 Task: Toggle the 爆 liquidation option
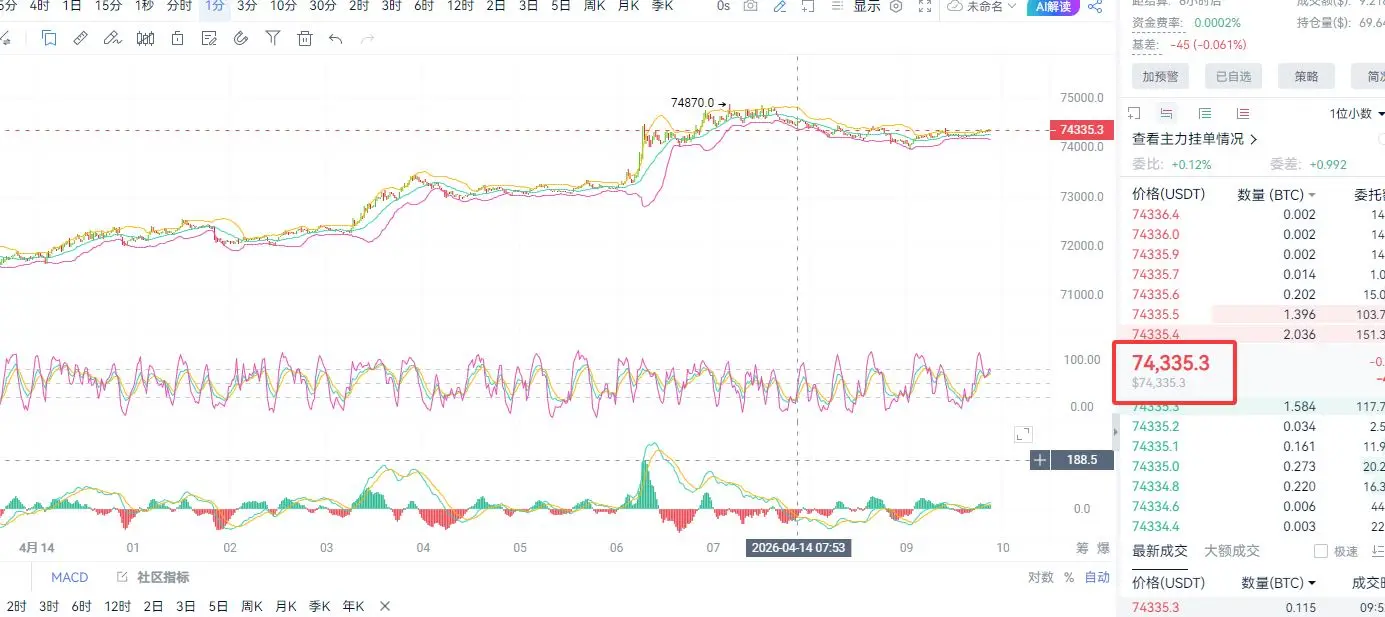tap(1103, 548)
